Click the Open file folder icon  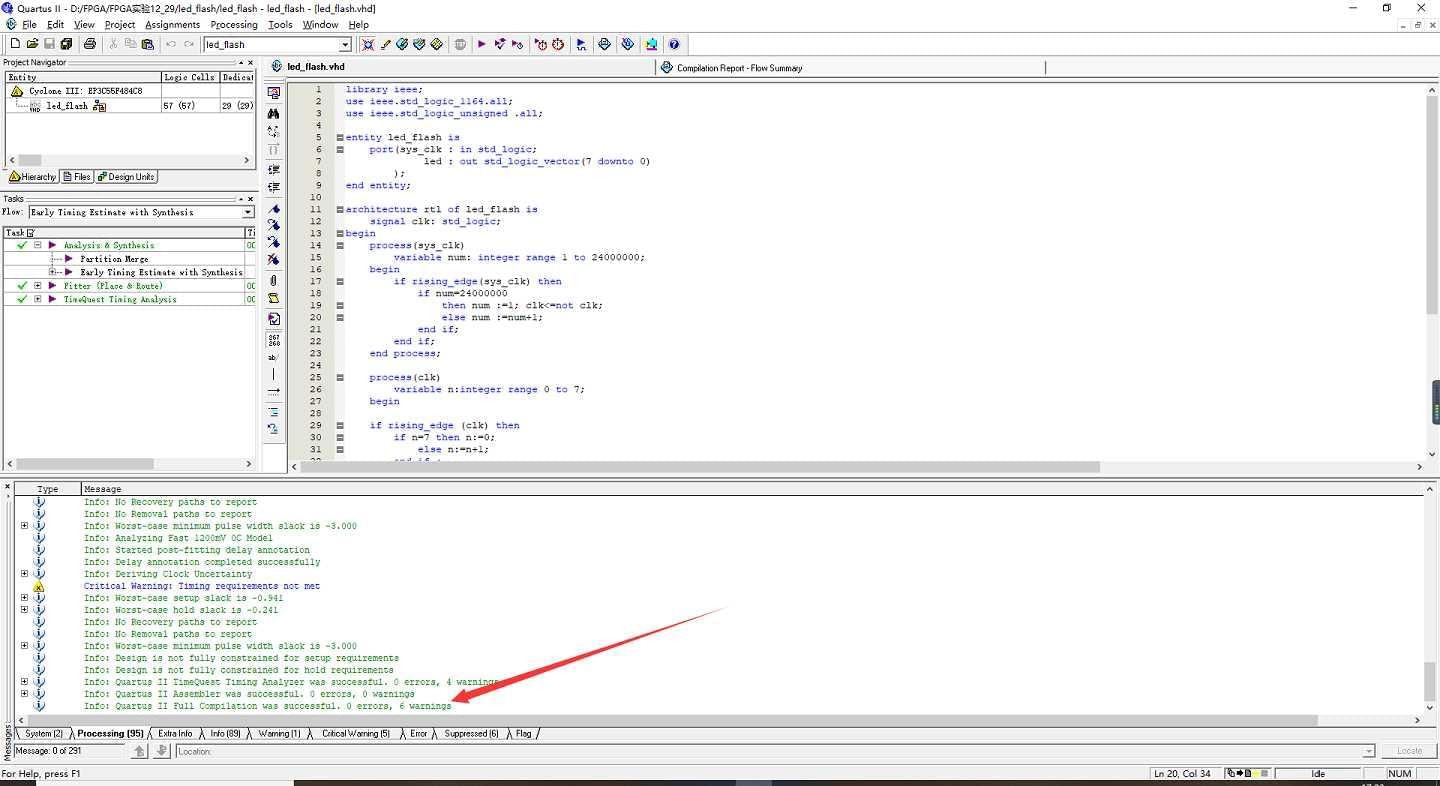coord(32,44)
